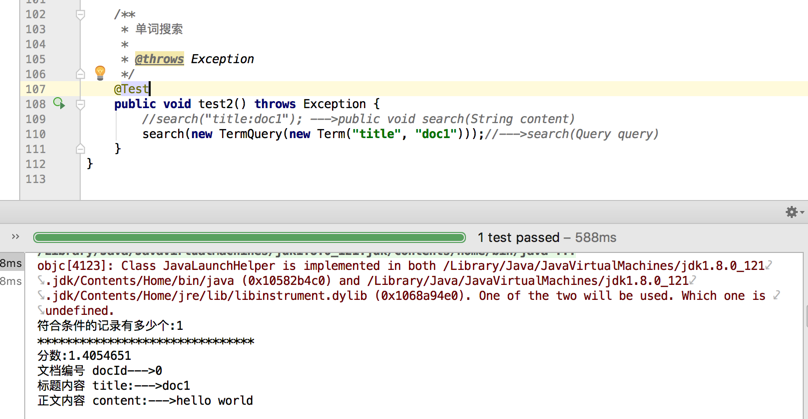This screenshot has width=808, height=419.
Task: Click the '单词搜索' comment text
Action: coord(159,29)
